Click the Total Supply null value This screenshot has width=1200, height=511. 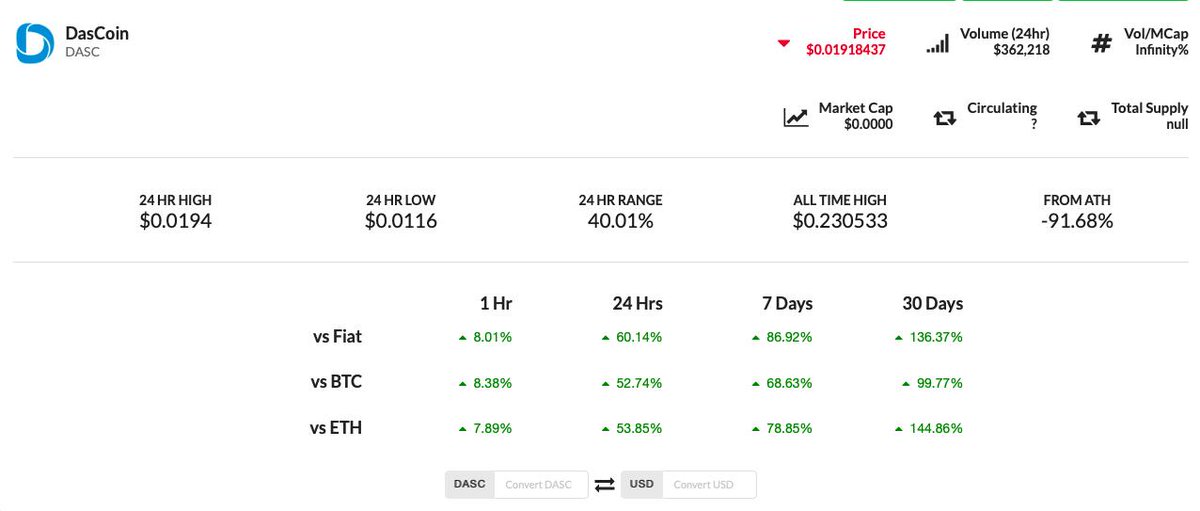tap(1177, 125)
